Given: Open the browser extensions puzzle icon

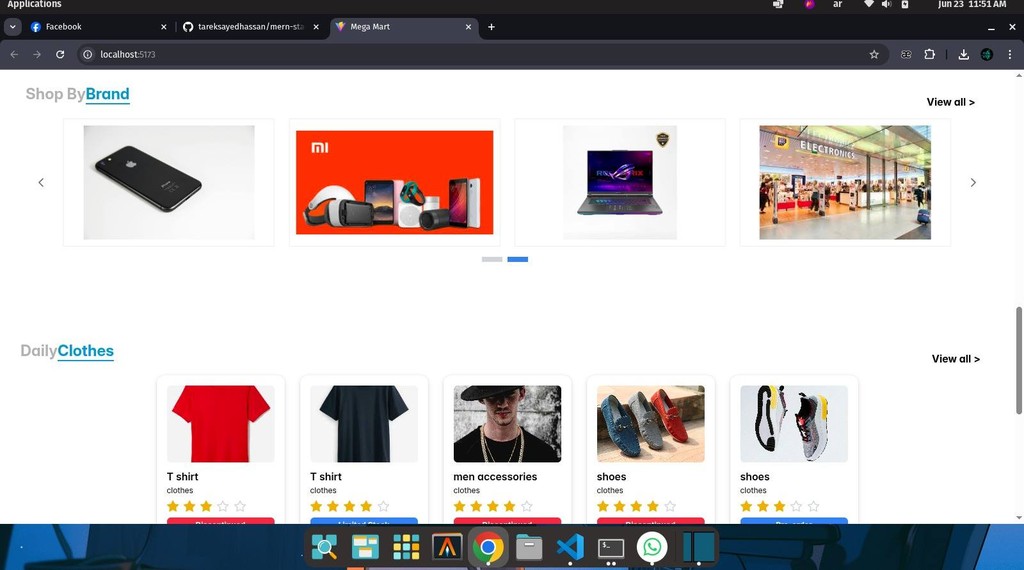Looking at the screenshot, I should [929, 54].
